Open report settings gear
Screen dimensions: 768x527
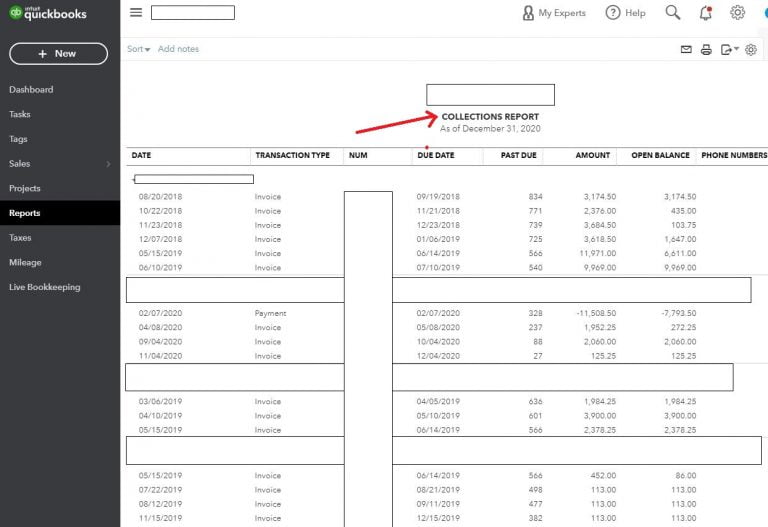click(751, 49)
